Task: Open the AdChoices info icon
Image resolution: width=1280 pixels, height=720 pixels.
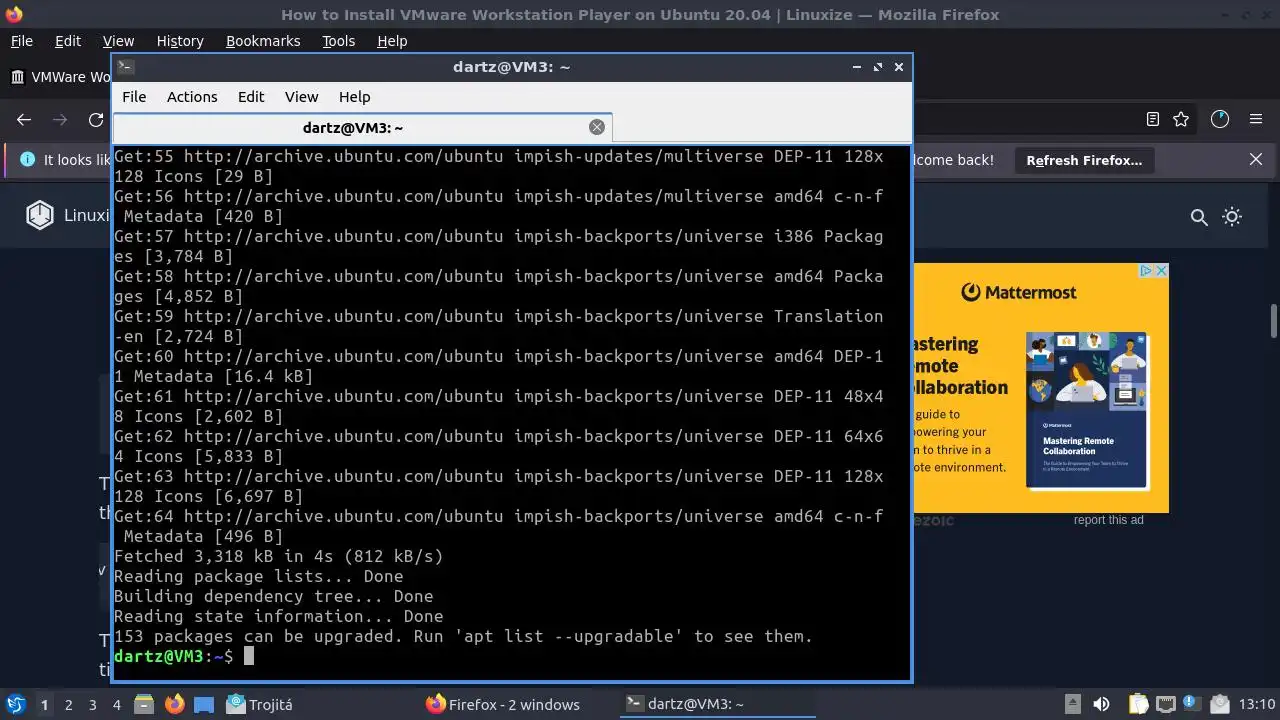Action: [1148, 271]
